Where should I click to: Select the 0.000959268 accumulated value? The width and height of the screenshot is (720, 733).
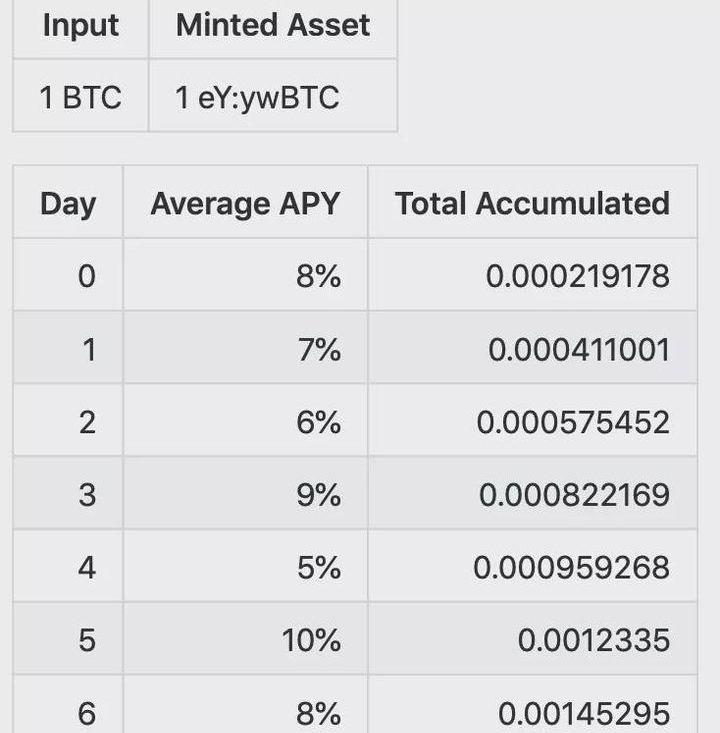click(571, 567)
